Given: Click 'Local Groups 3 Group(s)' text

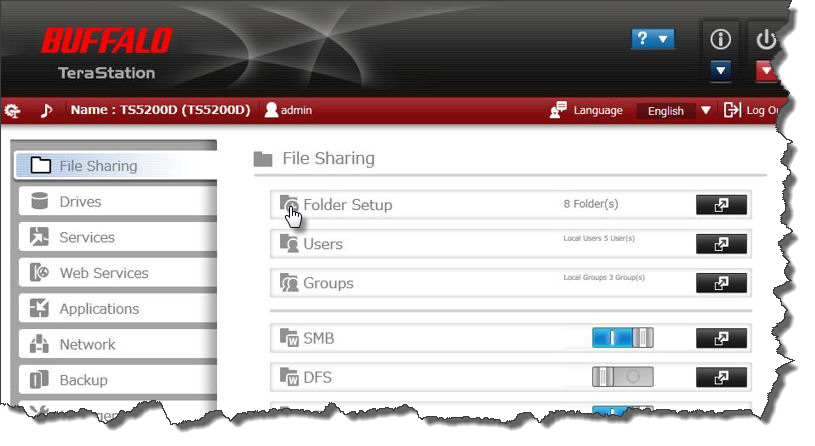Looking at the screenshot, I should [x=604, y=277].
